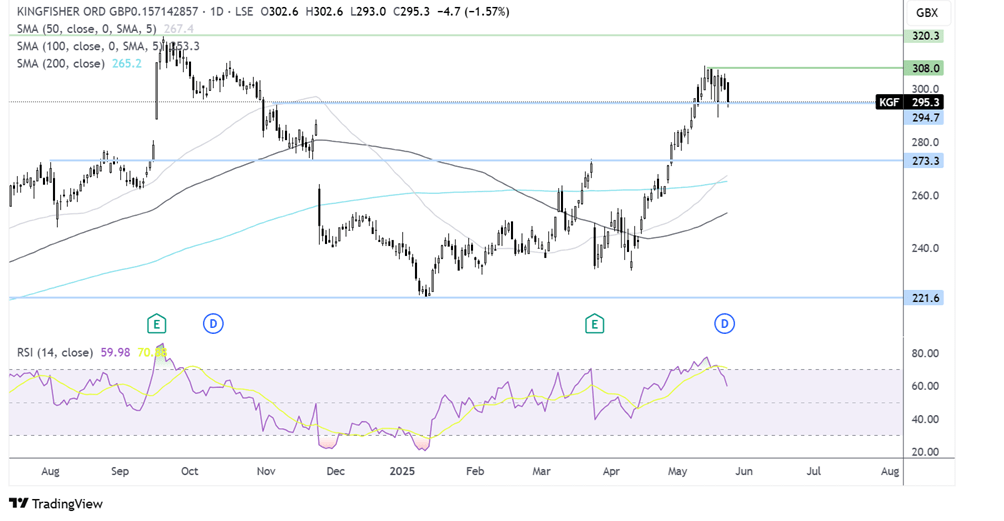This screenshot has height=521, width=1004.
Task: Click the Oct label on time axis
Action: click(190, 471)
